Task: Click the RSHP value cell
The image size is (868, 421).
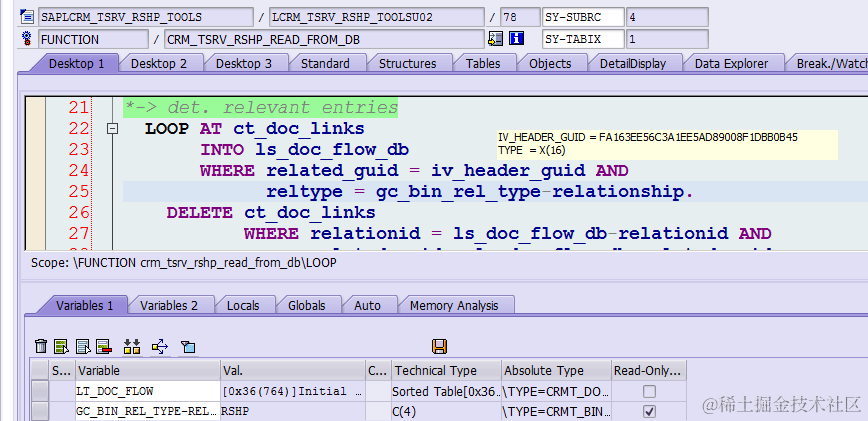Action: click(x=293, y=412)
